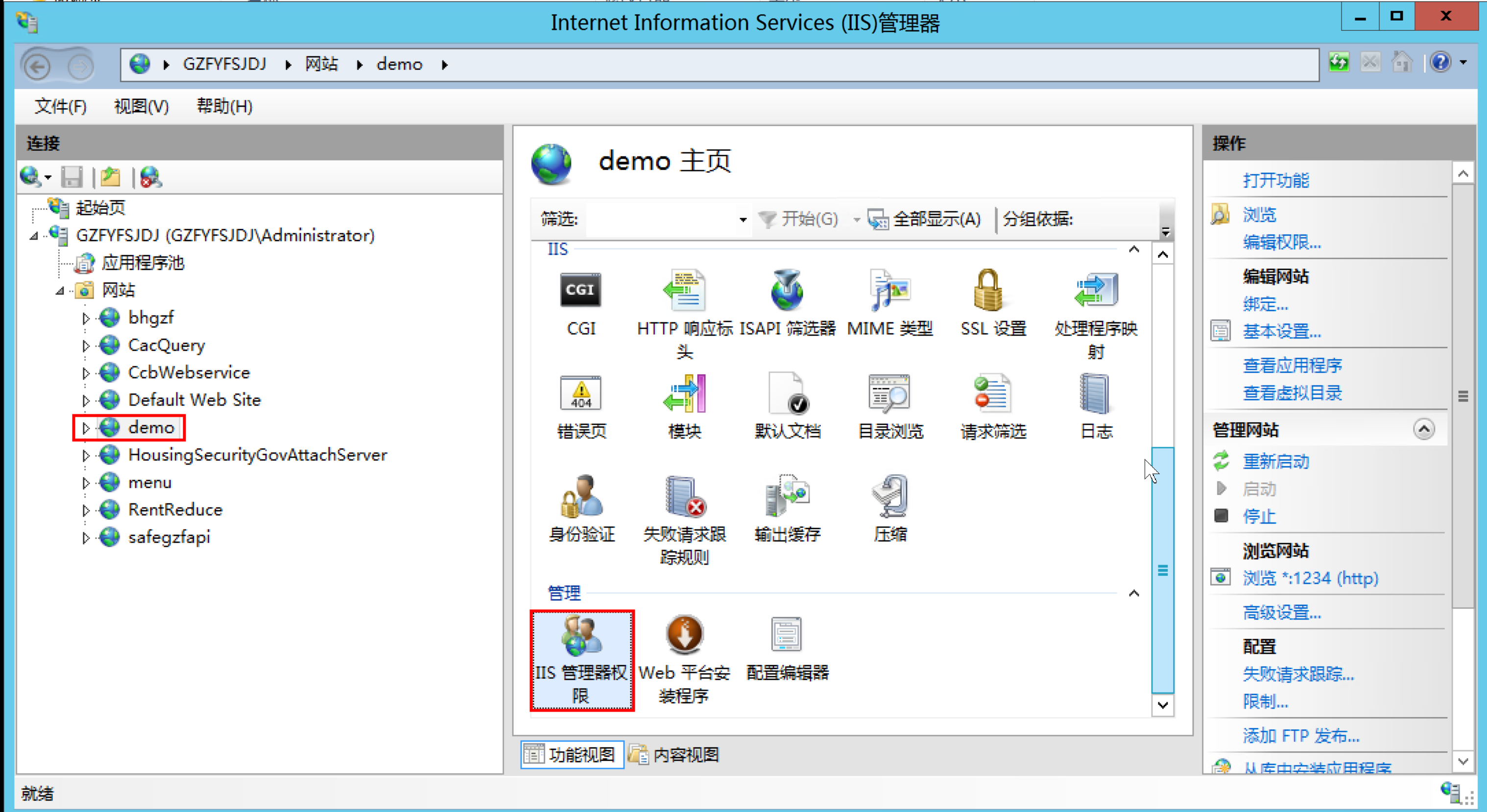Collapse the IIS group section
The image size is (1487, 812).
pos(1133,249)
